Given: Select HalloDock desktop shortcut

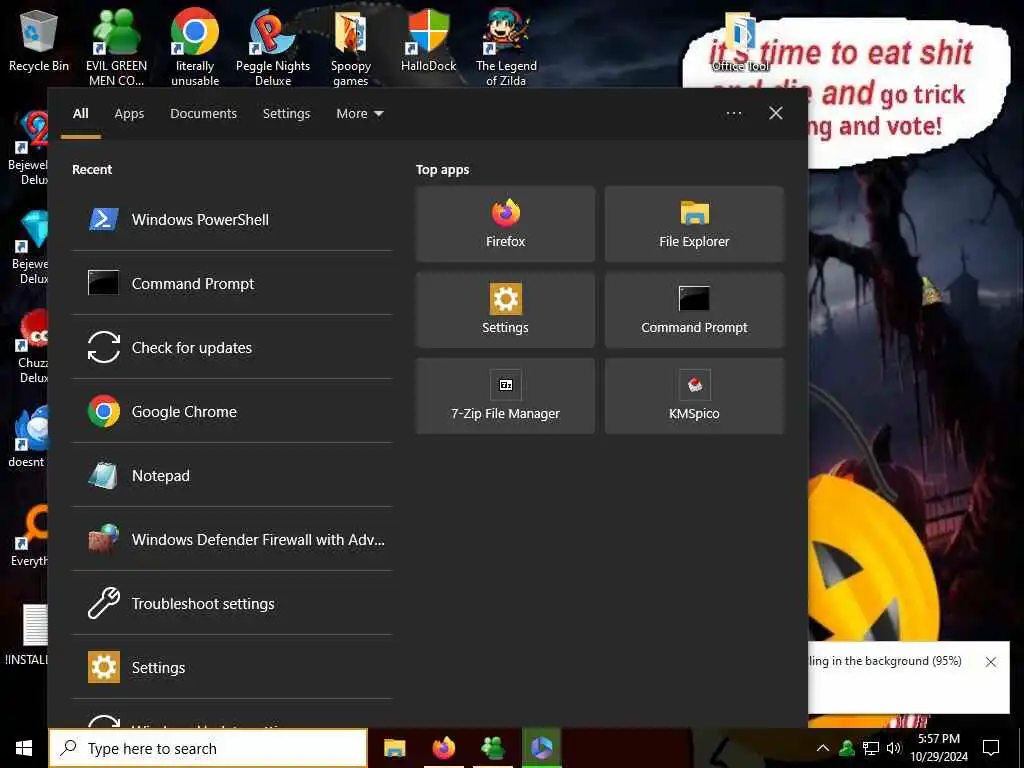Looking at the screenshot, I should click(428, 41).
